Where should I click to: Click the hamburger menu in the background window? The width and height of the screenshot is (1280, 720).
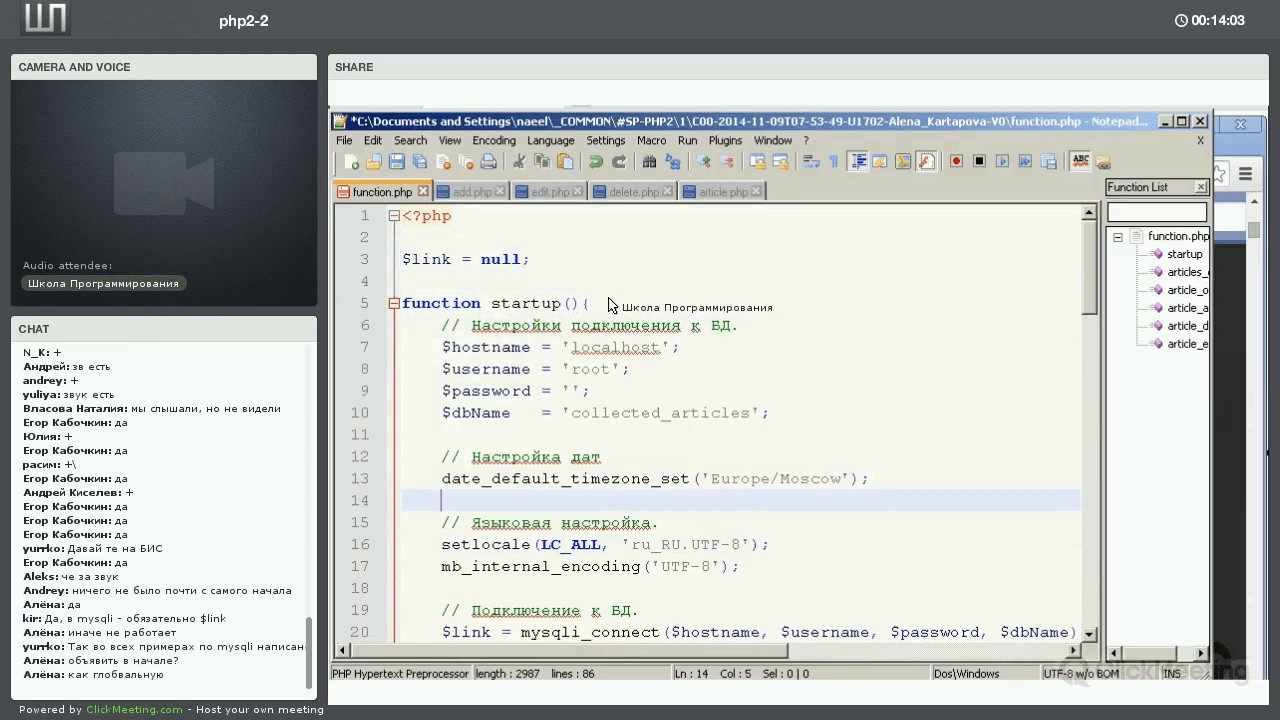pyautogui.click(x=1245, y=174)
